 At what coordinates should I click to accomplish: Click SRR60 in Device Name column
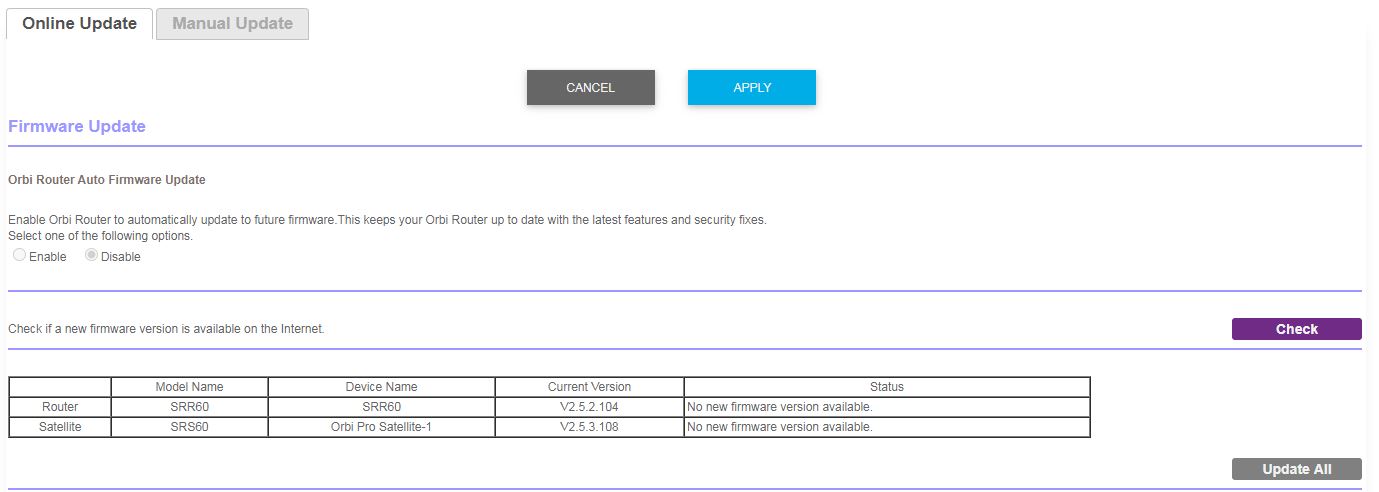point(382,407)
